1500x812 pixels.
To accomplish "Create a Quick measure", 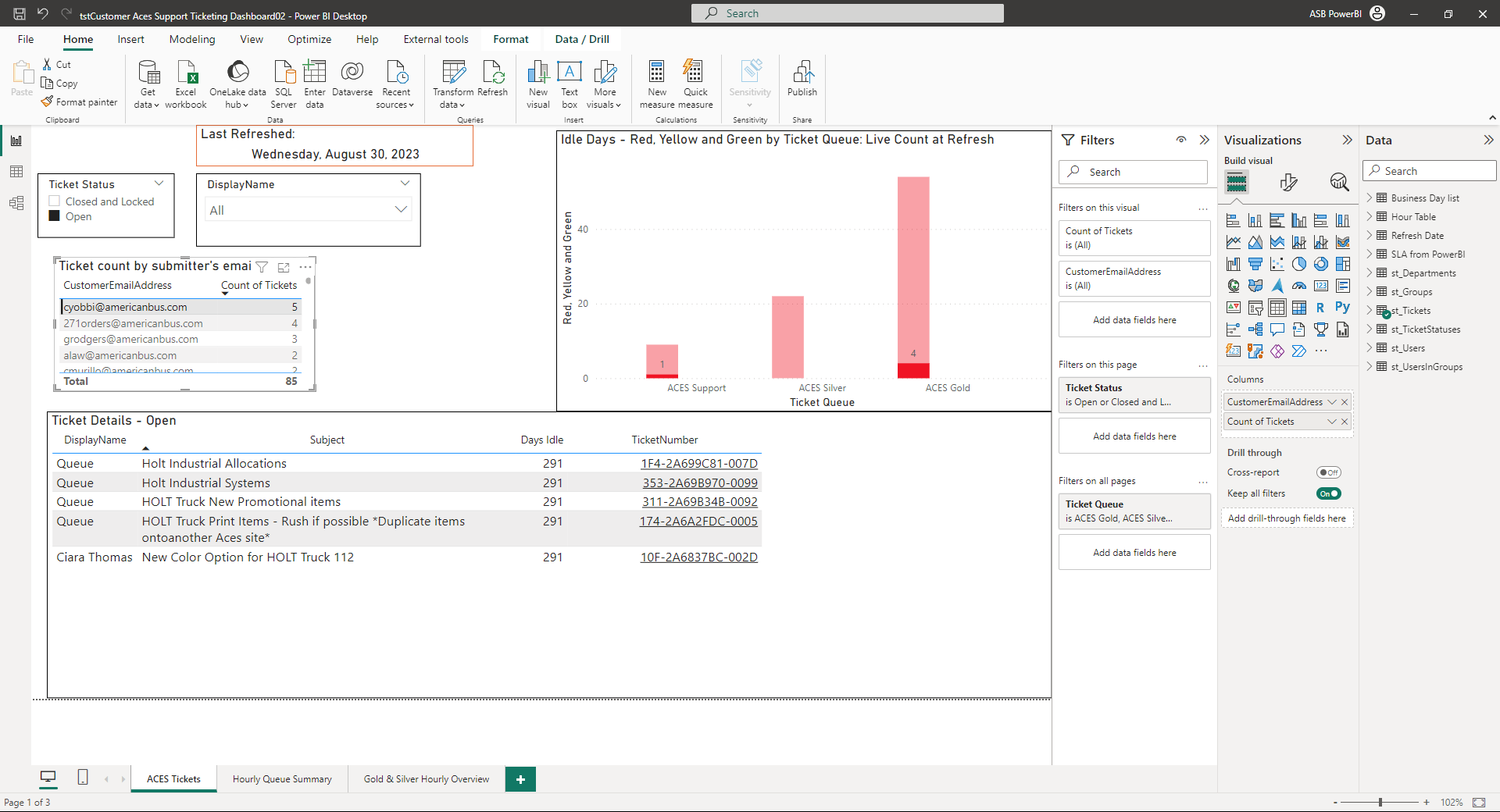I will (695, 84).
